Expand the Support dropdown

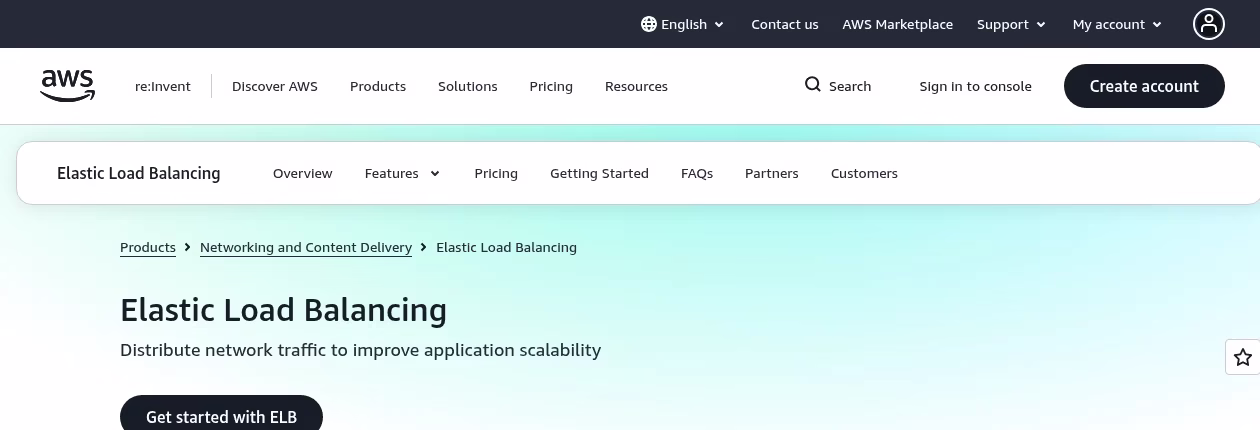click(1012, 24)
